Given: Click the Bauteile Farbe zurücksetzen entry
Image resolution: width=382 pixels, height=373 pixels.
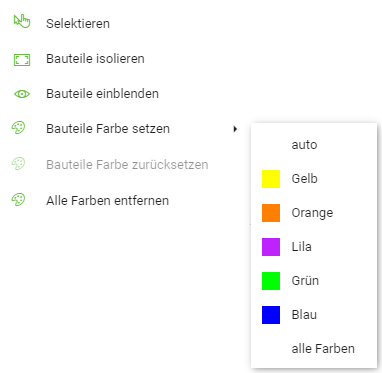Looking at the screenshot, I should (x=127, y=165).
